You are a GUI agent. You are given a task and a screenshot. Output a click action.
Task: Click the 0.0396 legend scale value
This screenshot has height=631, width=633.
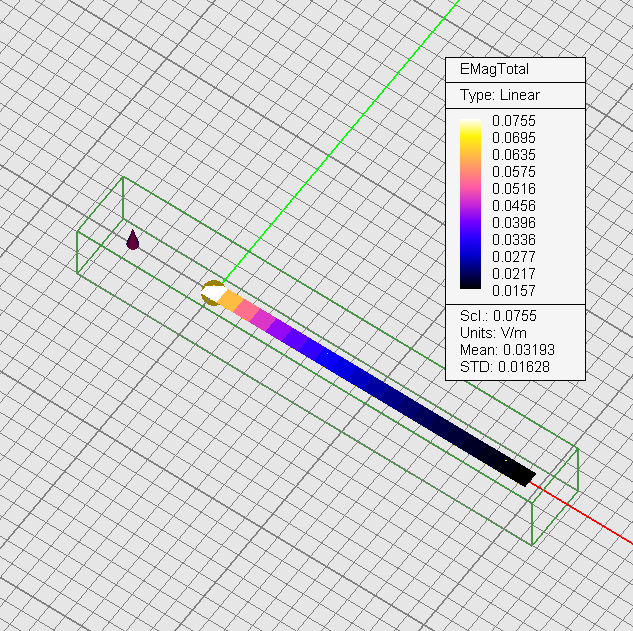pyautogui.click(x=513, y=223)
